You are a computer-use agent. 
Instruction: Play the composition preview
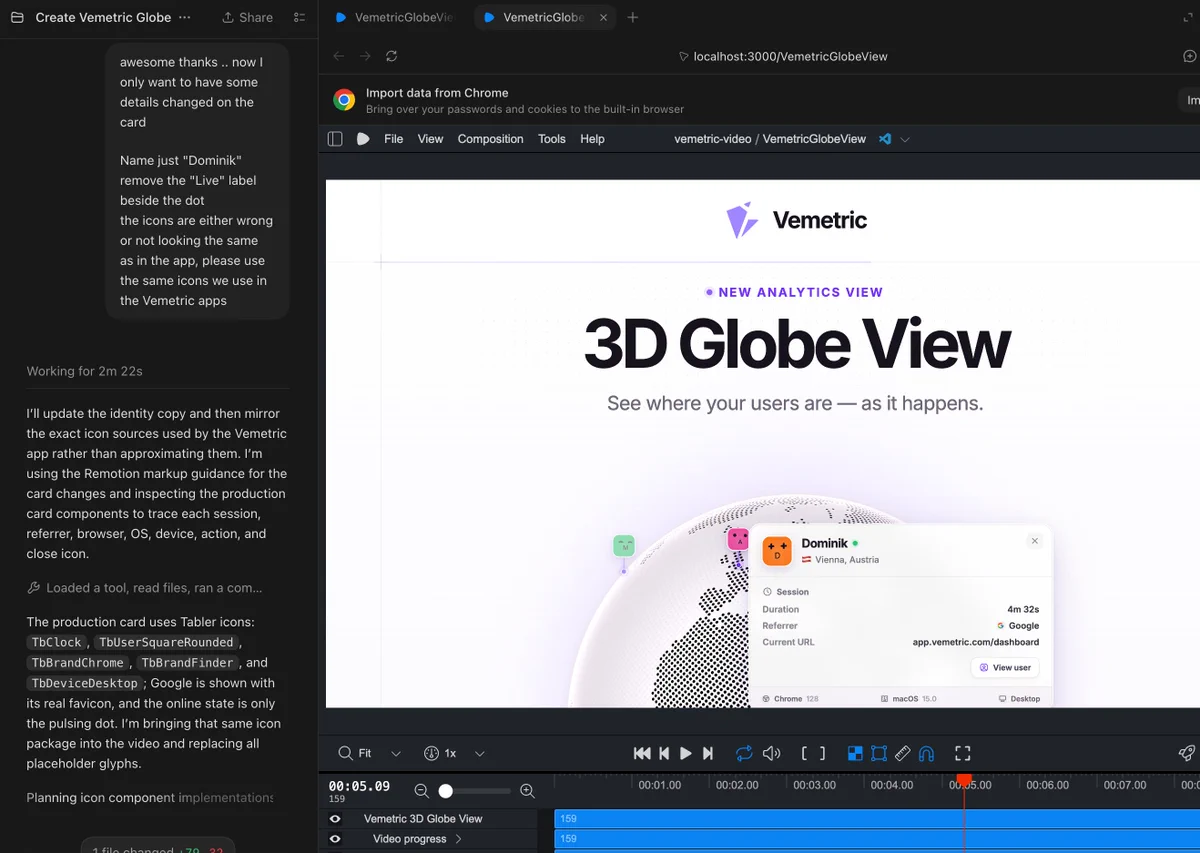[686, 753]
